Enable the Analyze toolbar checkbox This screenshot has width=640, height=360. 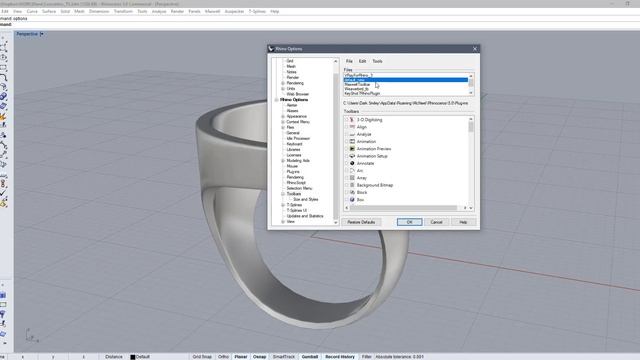pos(347,134)
